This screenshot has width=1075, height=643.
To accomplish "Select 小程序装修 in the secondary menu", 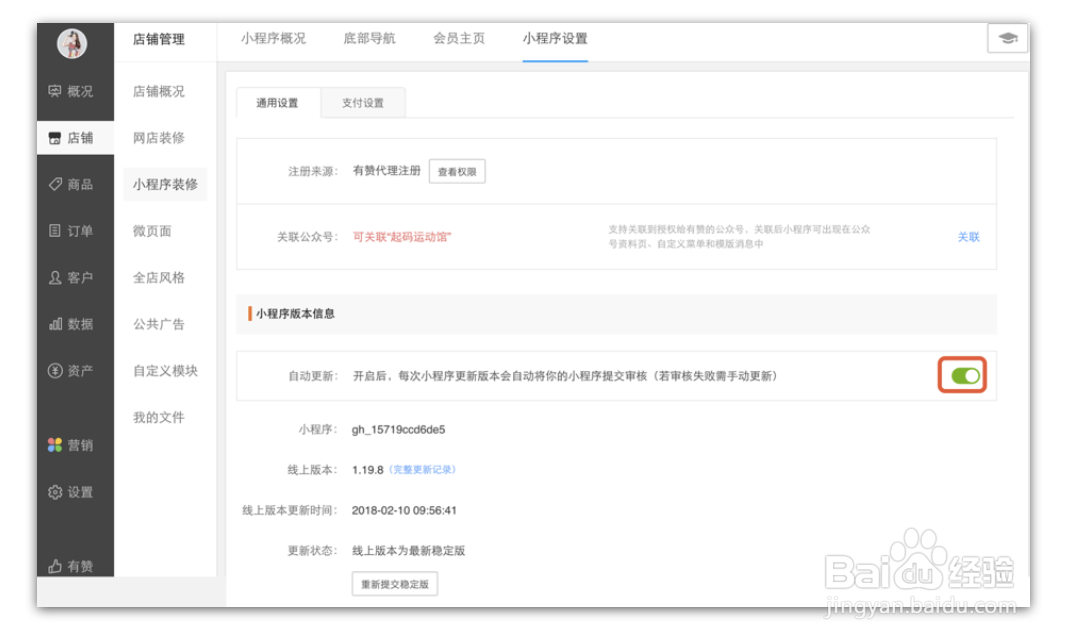I will [x=170, y=185].
